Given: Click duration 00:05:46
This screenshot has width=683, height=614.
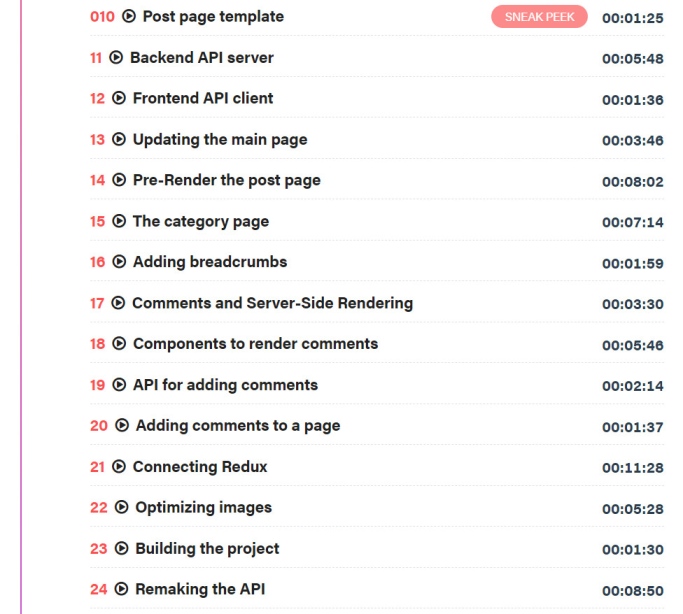Looking at the screenshot, I should coord(633,345).
